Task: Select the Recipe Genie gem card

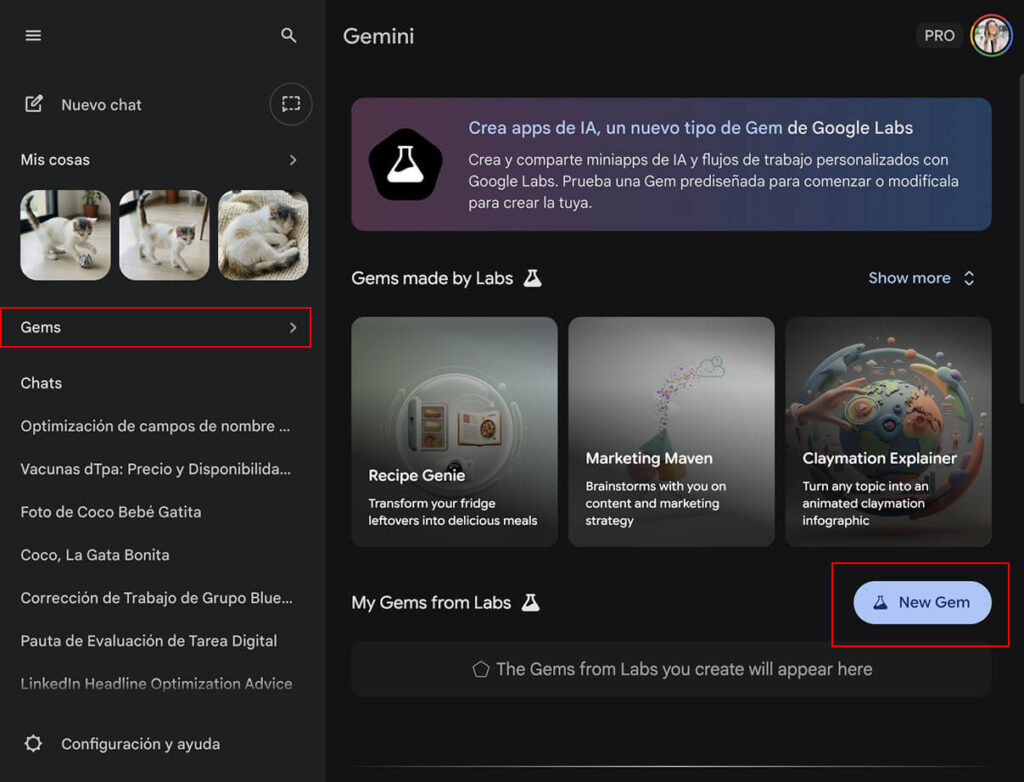Action: pyautogui.click(x=454, y=432)
